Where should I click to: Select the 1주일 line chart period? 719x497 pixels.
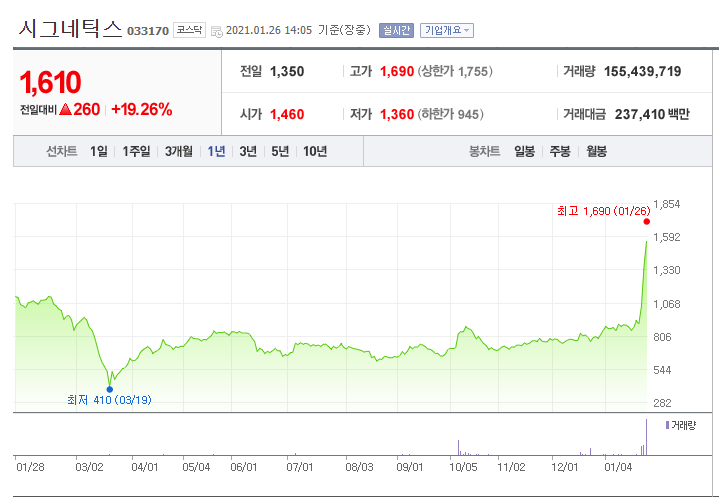click(136, 151)
